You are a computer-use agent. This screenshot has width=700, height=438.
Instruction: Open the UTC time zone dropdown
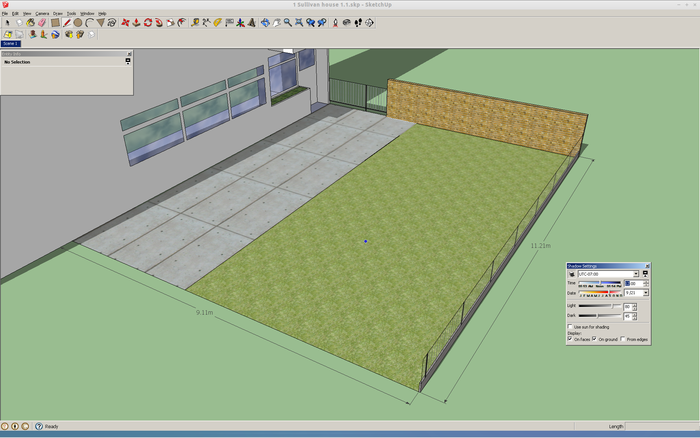click(x=634, y=274)
